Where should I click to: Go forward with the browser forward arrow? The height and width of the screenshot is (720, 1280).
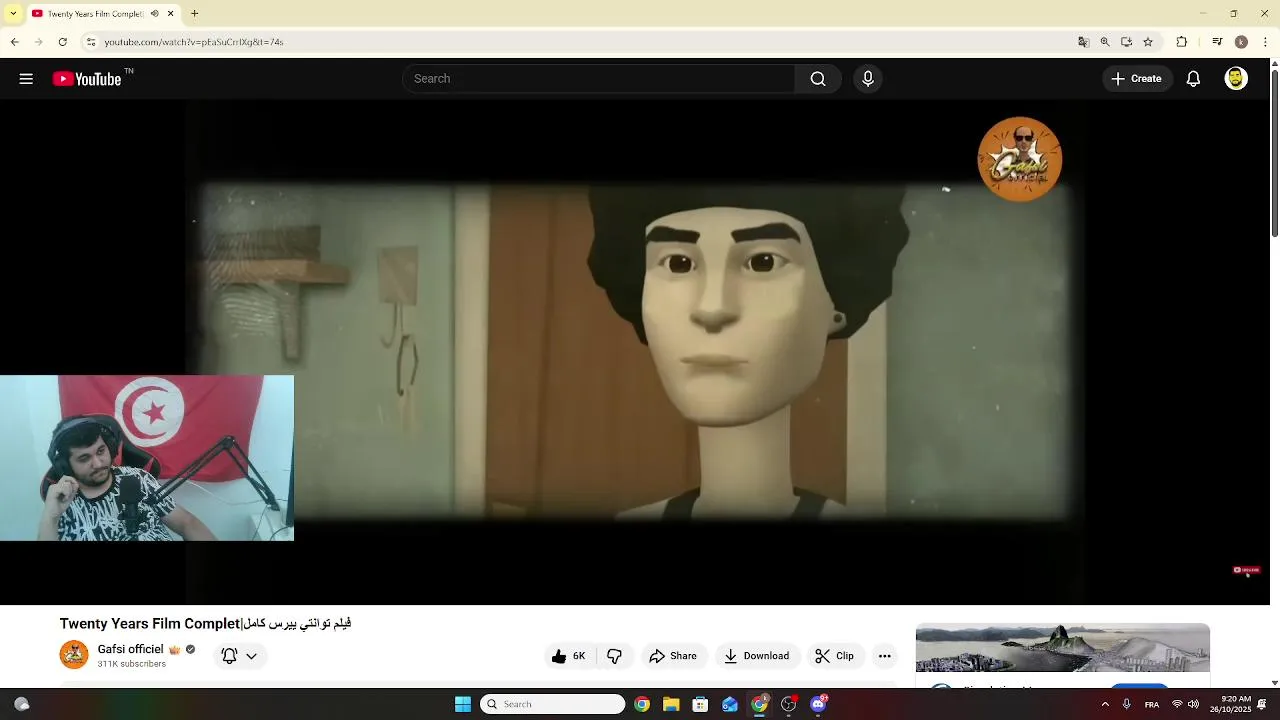(x=38, y=42)
